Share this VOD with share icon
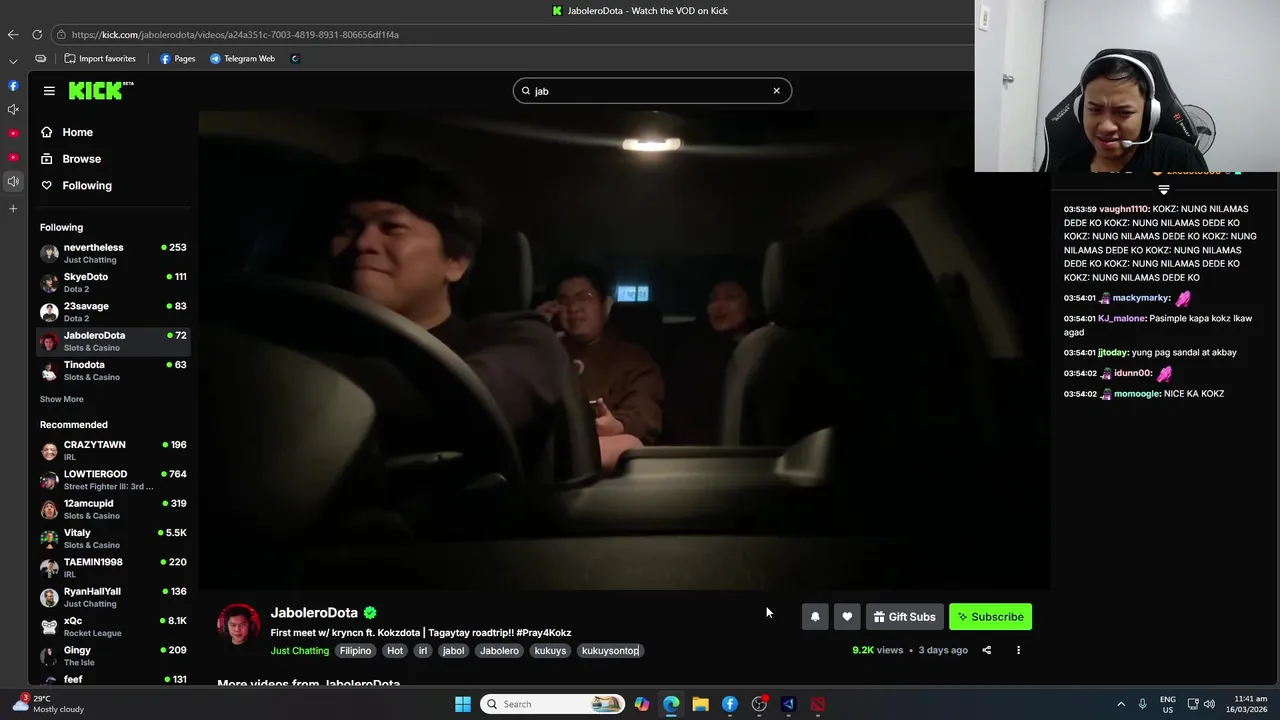The image size is (1280, 720). tap(986, 650)
